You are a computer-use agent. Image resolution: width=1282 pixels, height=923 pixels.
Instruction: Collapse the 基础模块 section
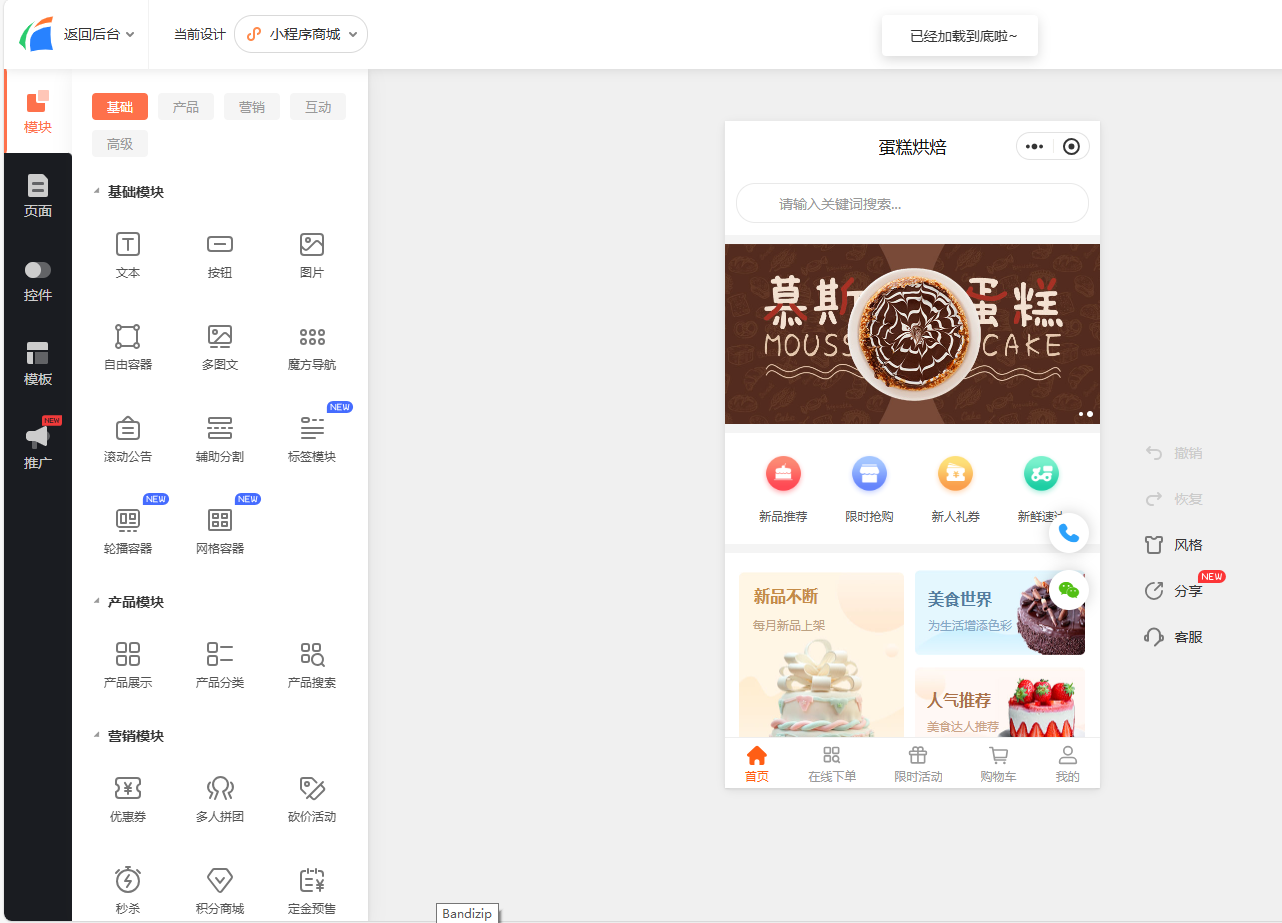point(96,192)
